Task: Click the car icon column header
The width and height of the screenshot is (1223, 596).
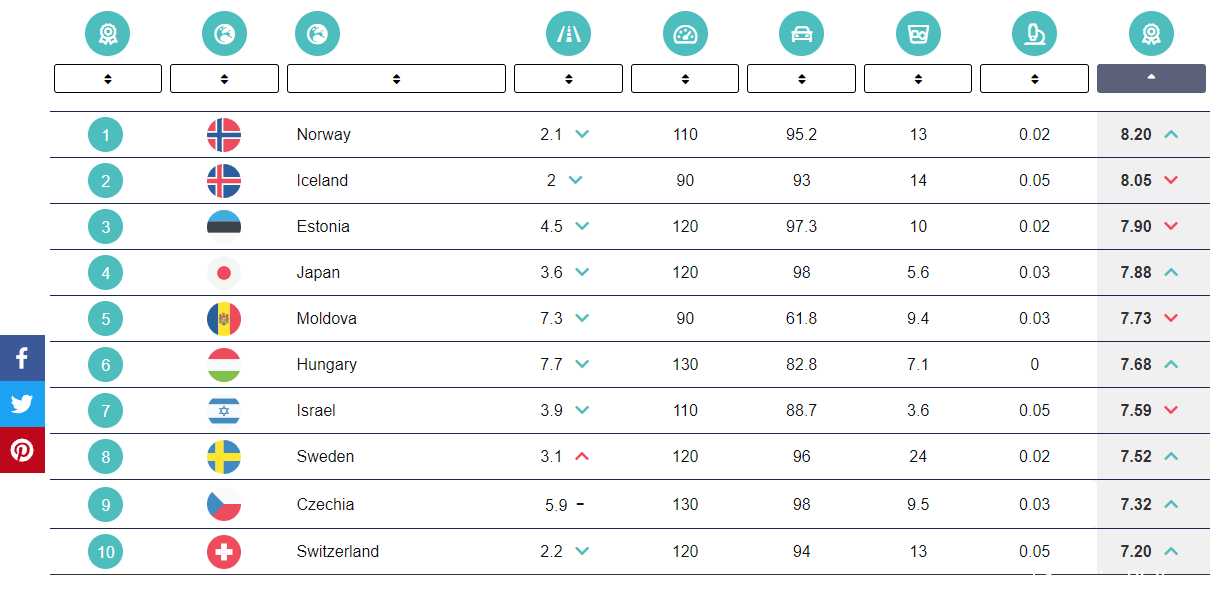Action: pyautogui.click(x=801, y=35)
